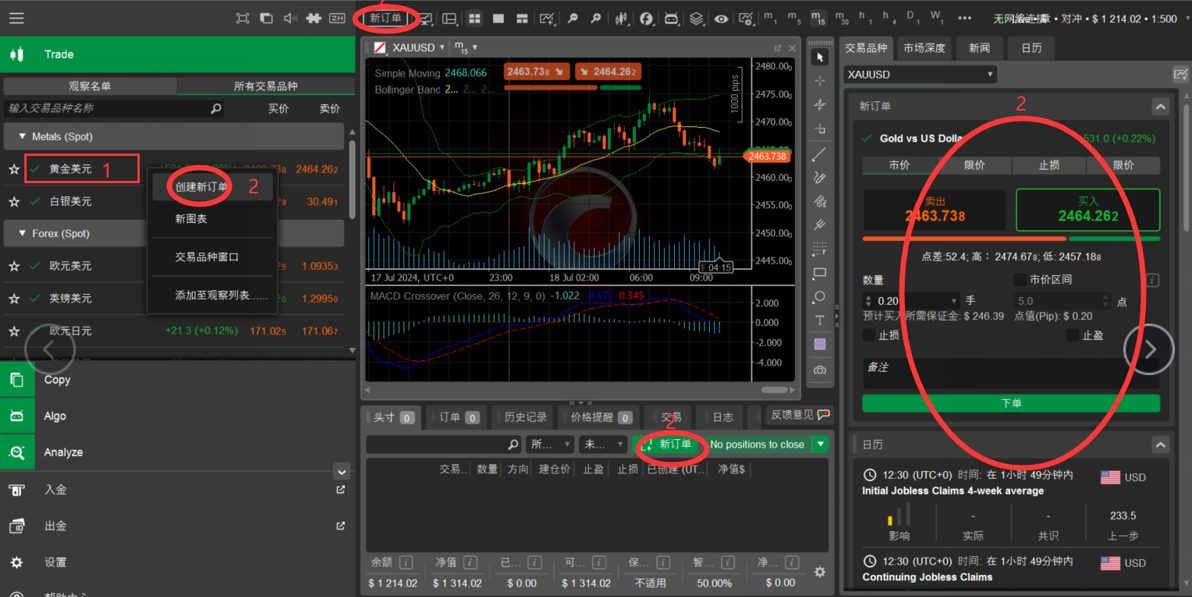Switch to the 新闻 tab
This screenshot has height=597, width=1192.
pos(979,48)
